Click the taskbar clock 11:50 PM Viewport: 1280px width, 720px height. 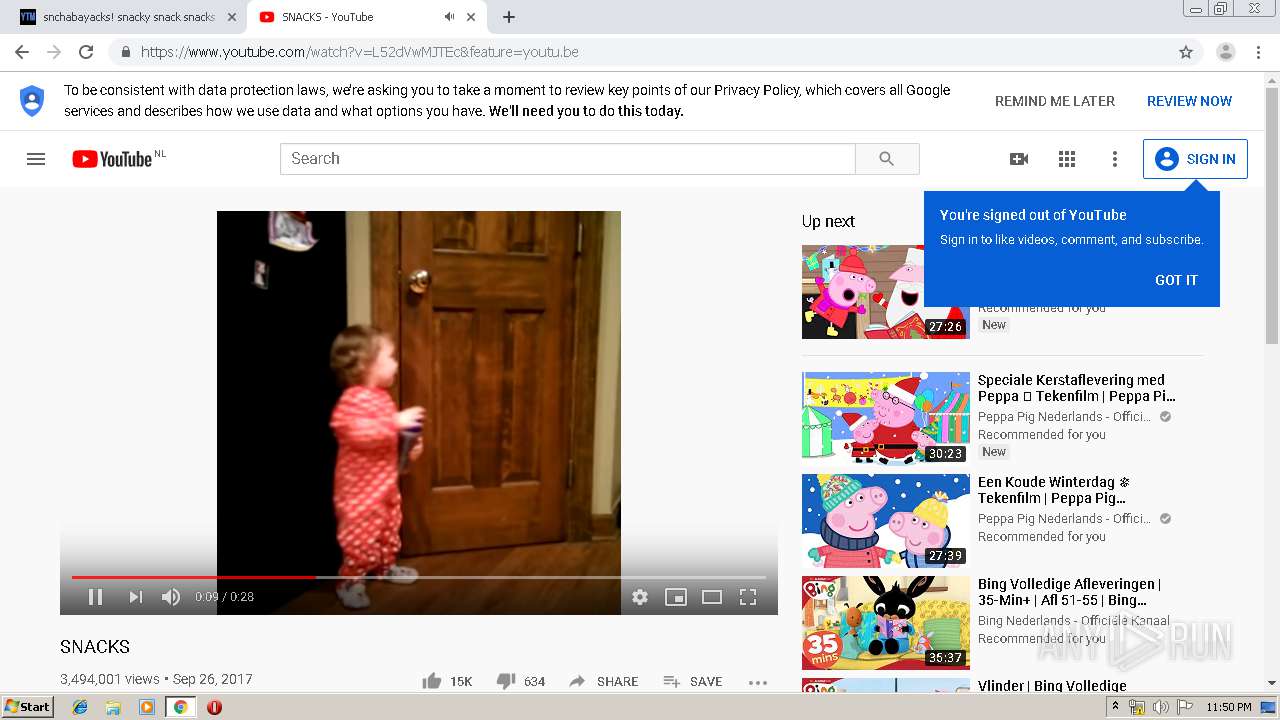point(1228,707)
